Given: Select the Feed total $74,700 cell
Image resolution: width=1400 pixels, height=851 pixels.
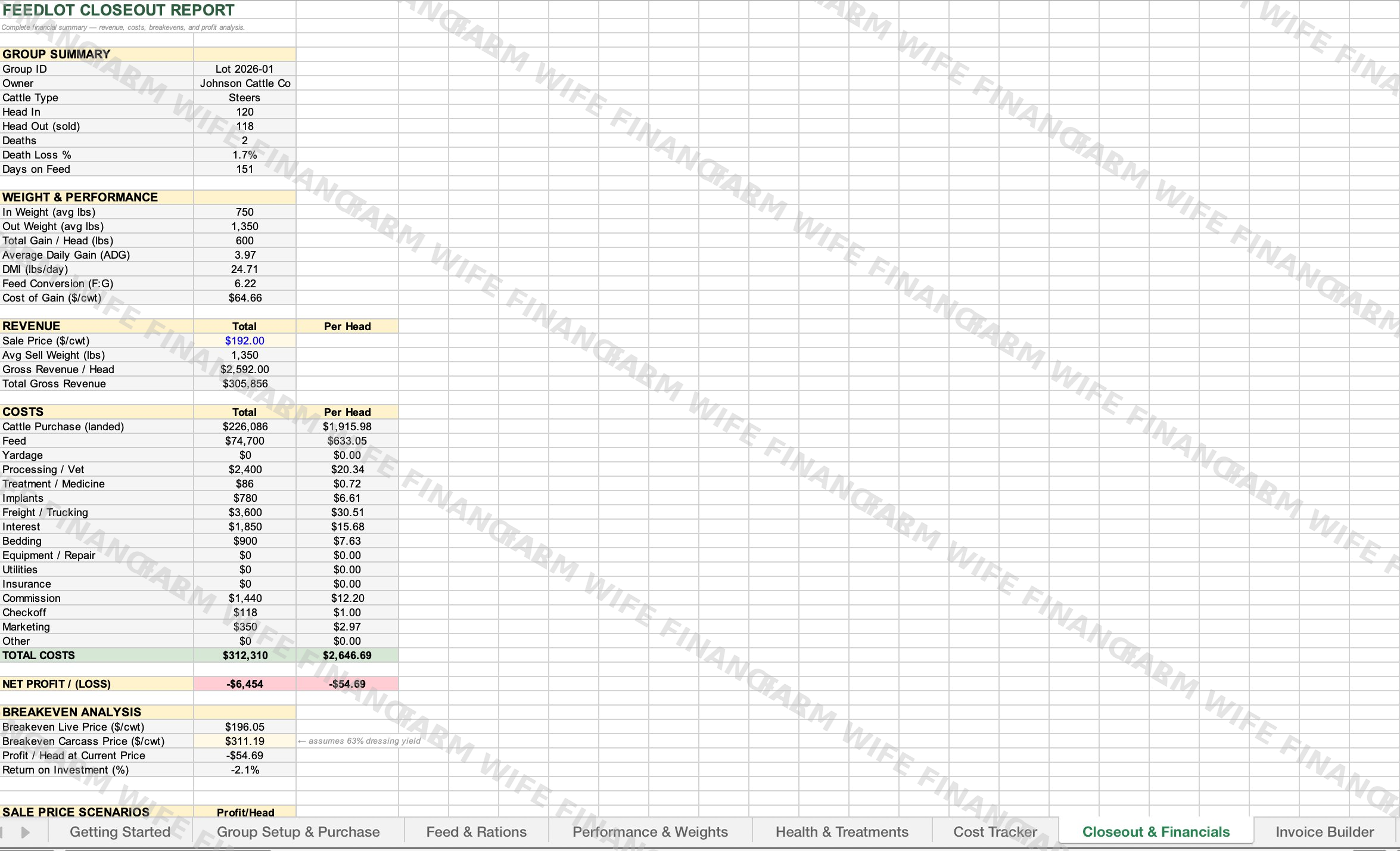Looking at the screenshot, I should point(244,441).
